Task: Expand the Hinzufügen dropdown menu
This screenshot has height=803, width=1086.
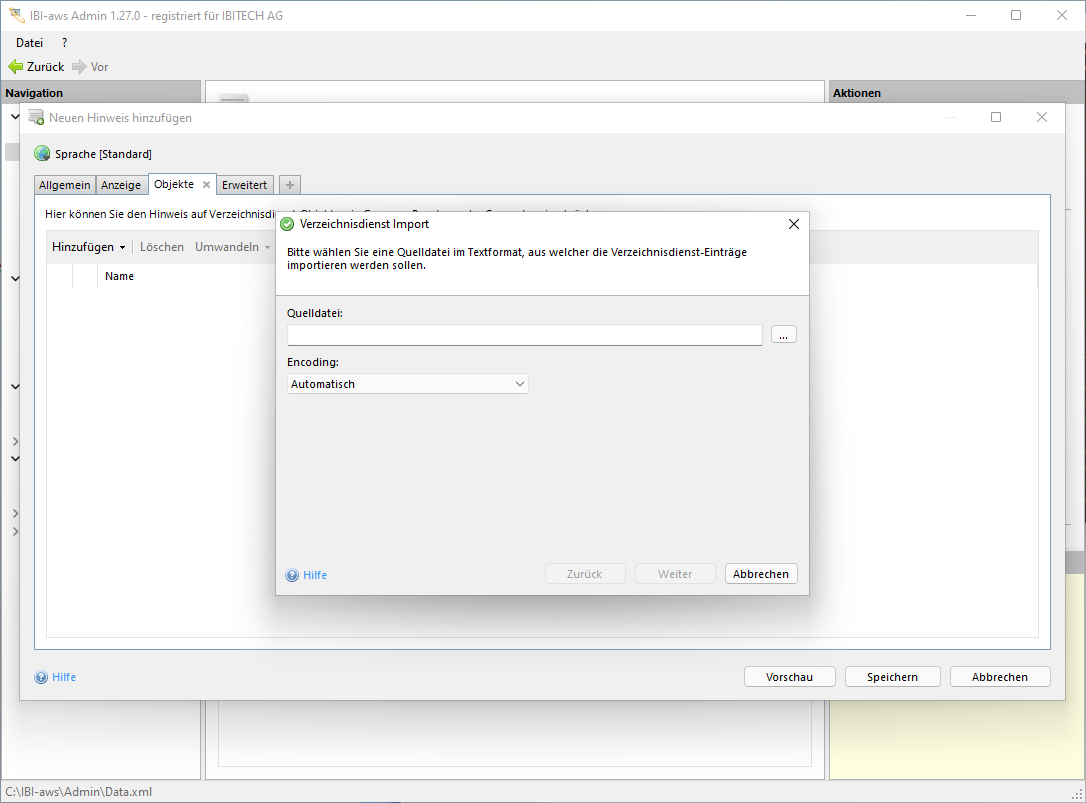Action: (x=88, y=247)
